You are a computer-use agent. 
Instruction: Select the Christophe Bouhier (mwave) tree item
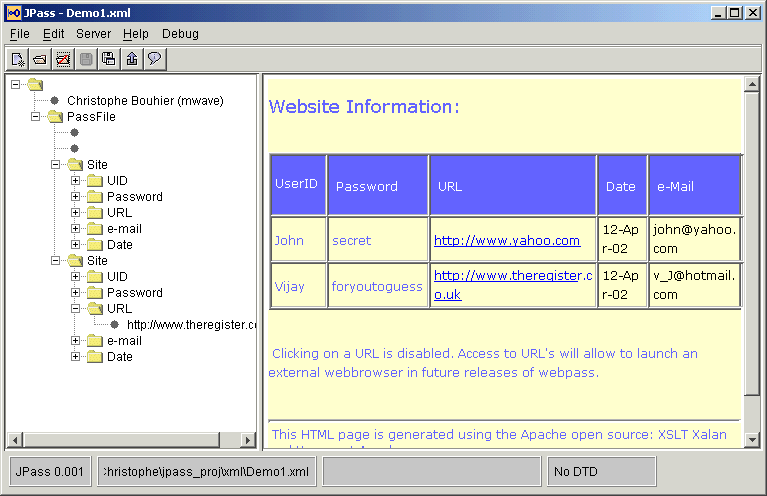tap(145, 101)
